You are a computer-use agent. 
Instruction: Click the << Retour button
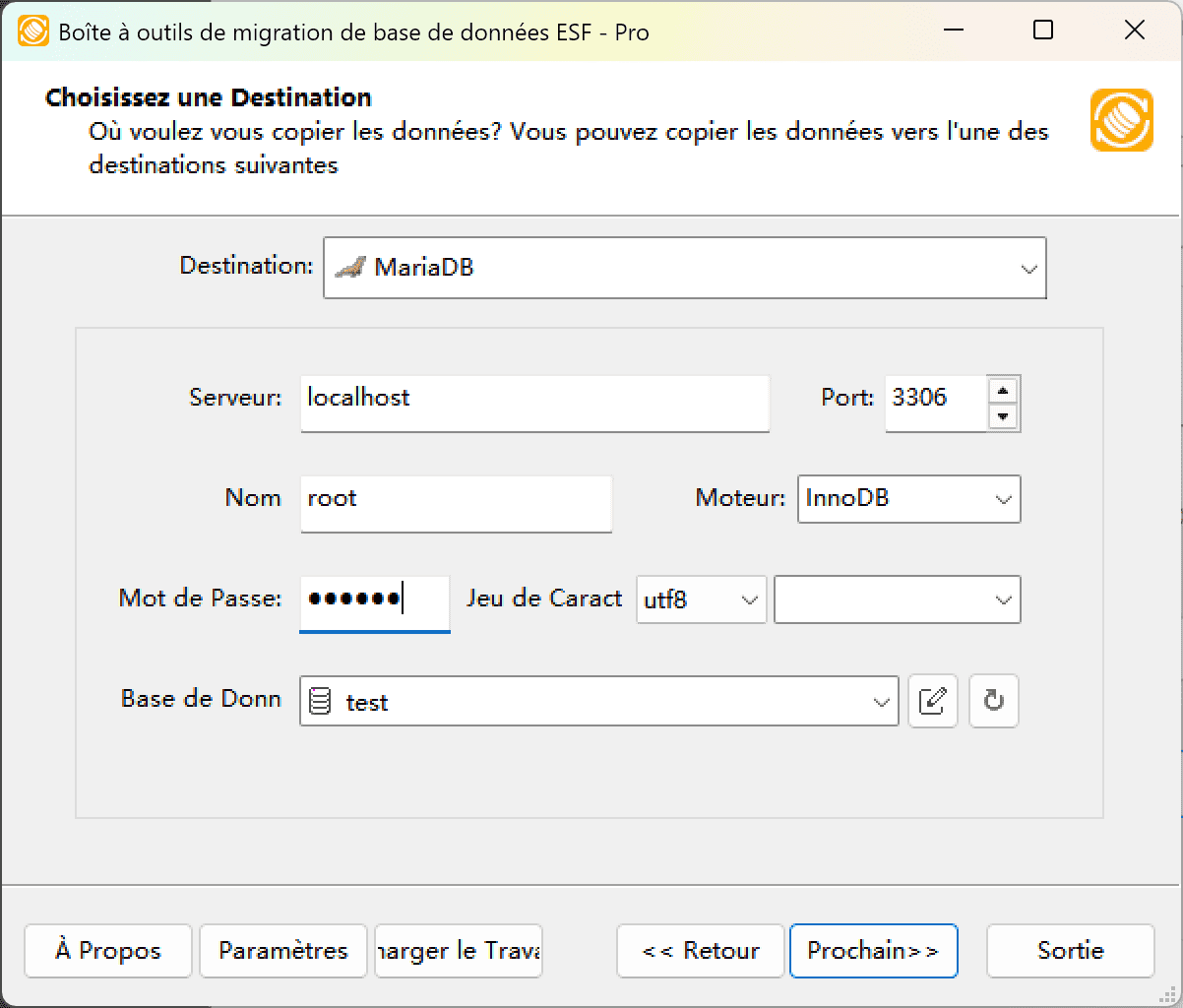(699, 950)
